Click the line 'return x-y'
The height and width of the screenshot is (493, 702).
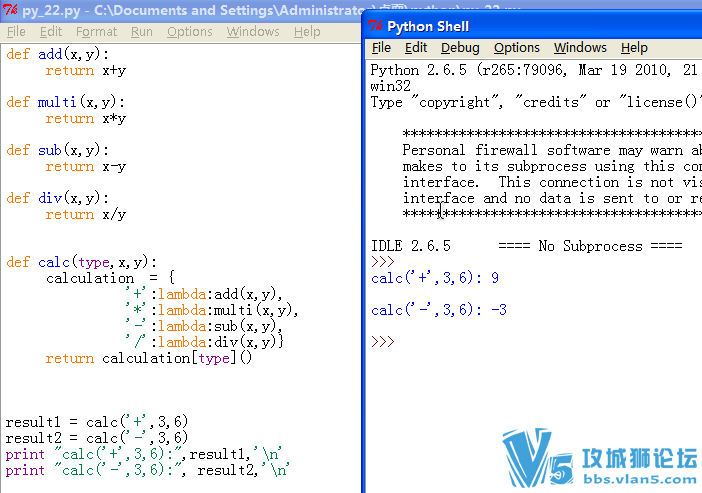coord(86,167)
